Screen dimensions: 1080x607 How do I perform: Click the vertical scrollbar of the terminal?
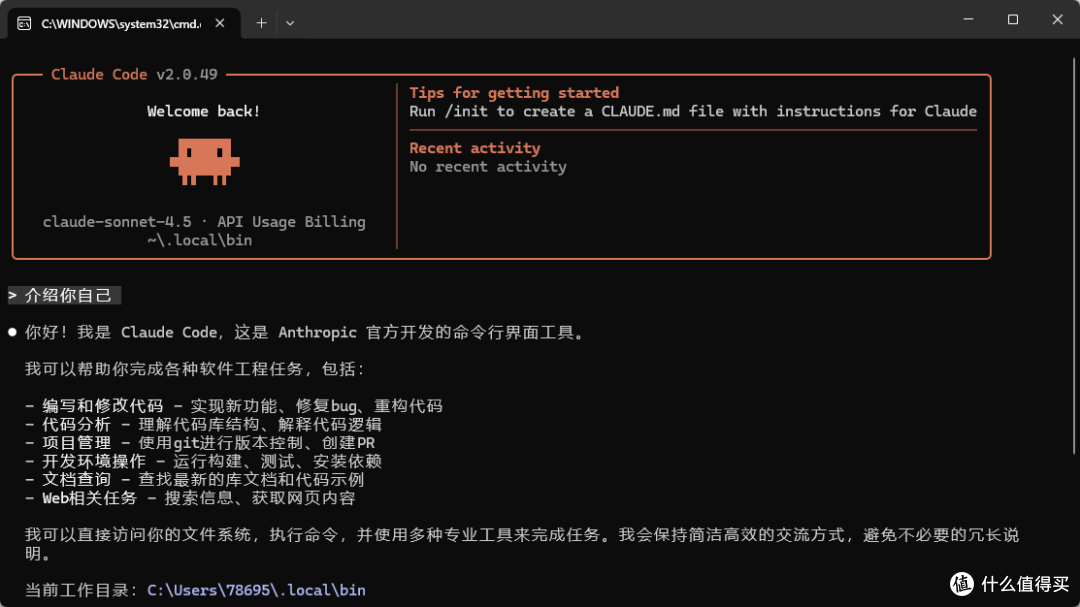1074,255
